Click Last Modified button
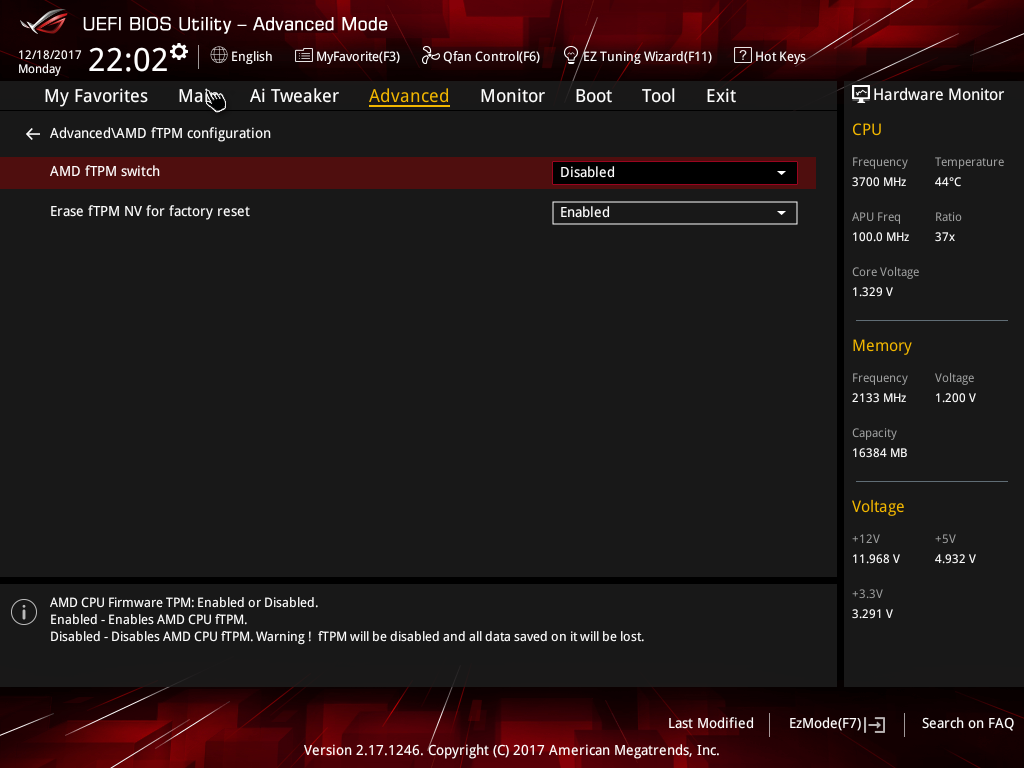The image size is (1024, 768). (711, 723)
